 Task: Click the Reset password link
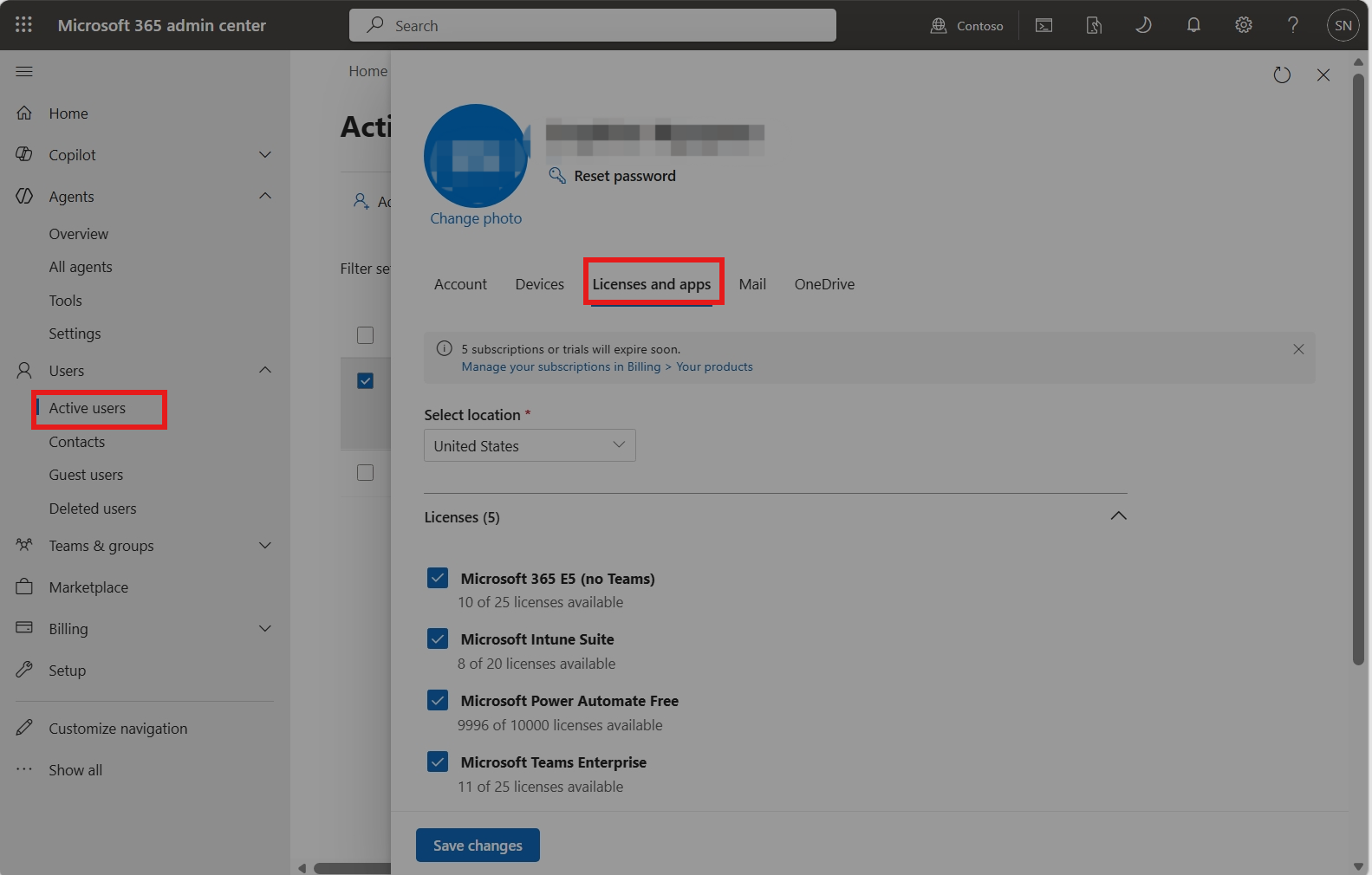[x=625, y=176]
